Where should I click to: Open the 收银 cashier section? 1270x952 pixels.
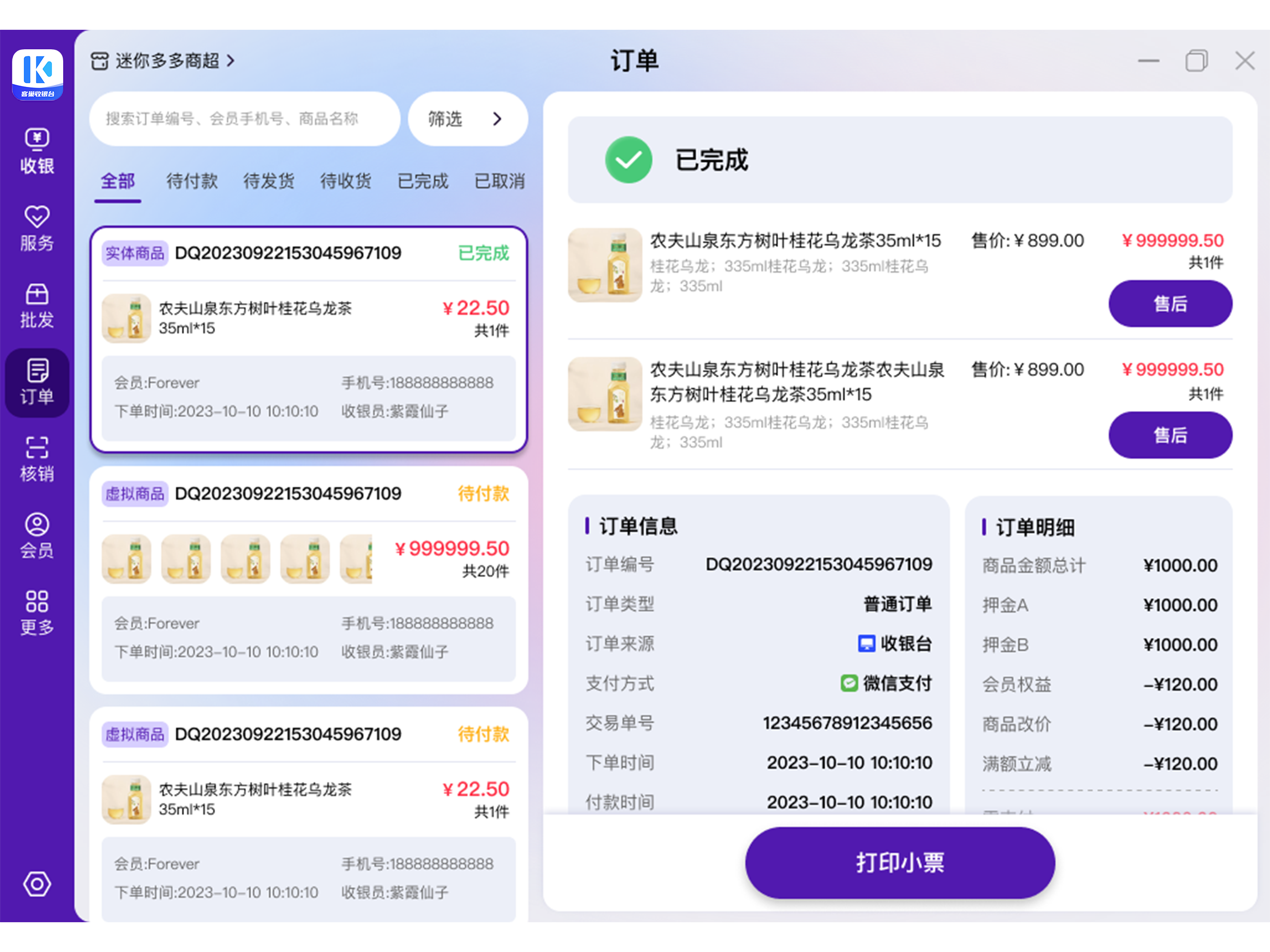[x=37, y=151]
